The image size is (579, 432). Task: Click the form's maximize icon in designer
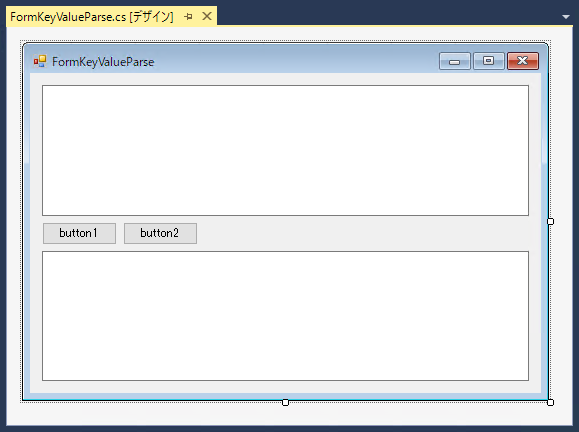tap(489, 61)
